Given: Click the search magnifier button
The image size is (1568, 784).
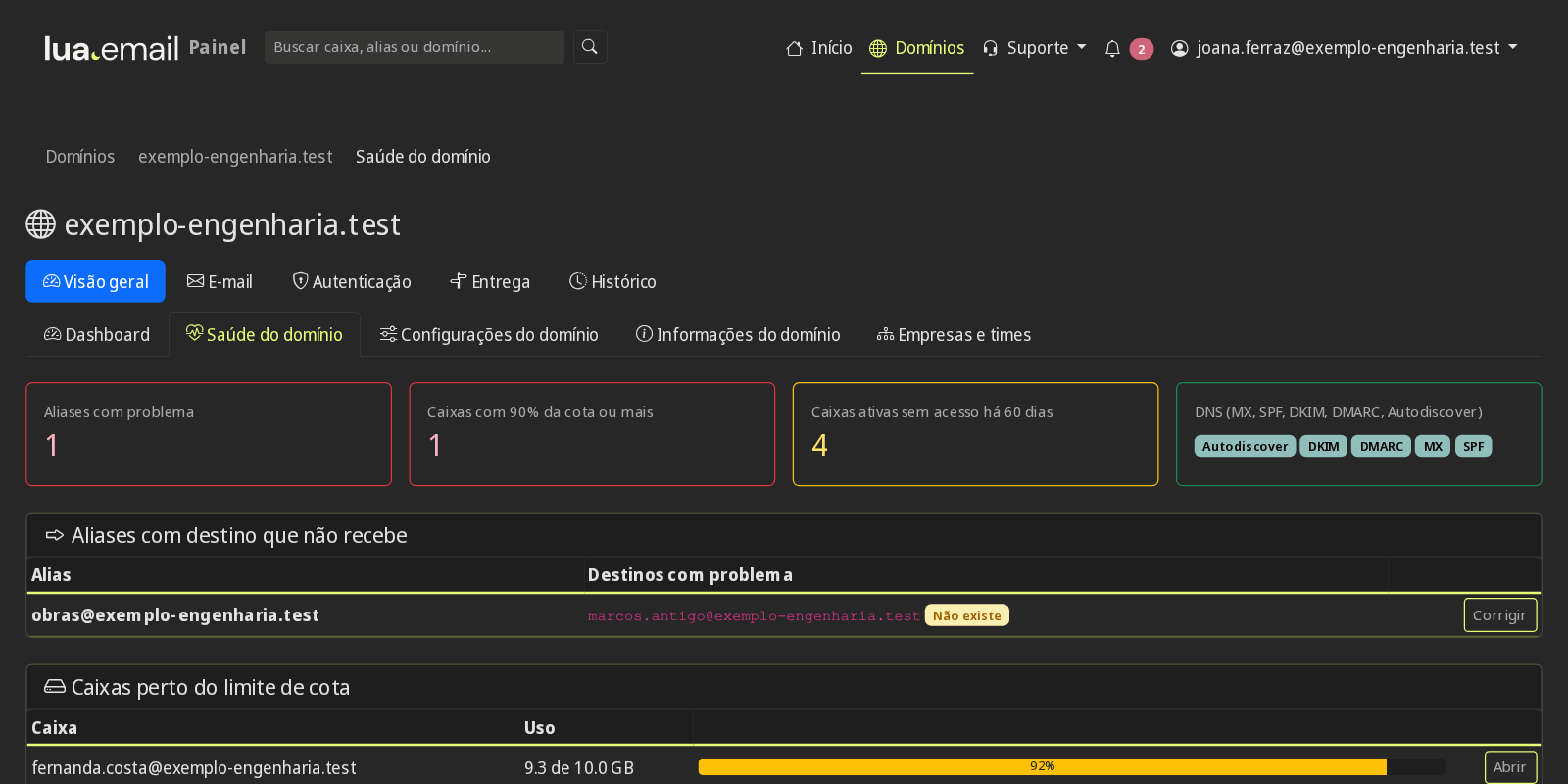Looking at the screenshot, I should click(x=590, y=47).
